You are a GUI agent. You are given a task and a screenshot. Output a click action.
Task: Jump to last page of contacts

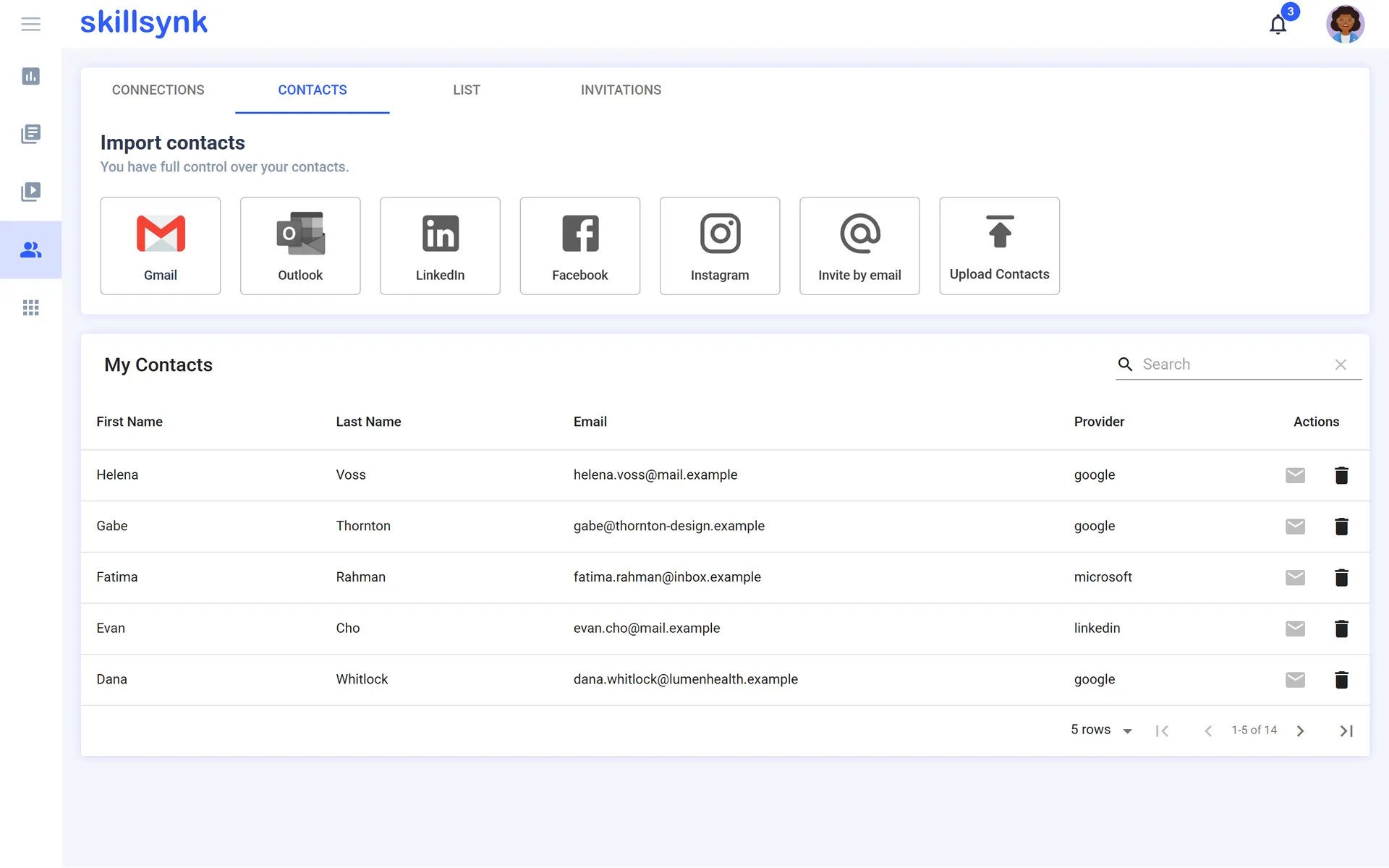[1346, 731]
